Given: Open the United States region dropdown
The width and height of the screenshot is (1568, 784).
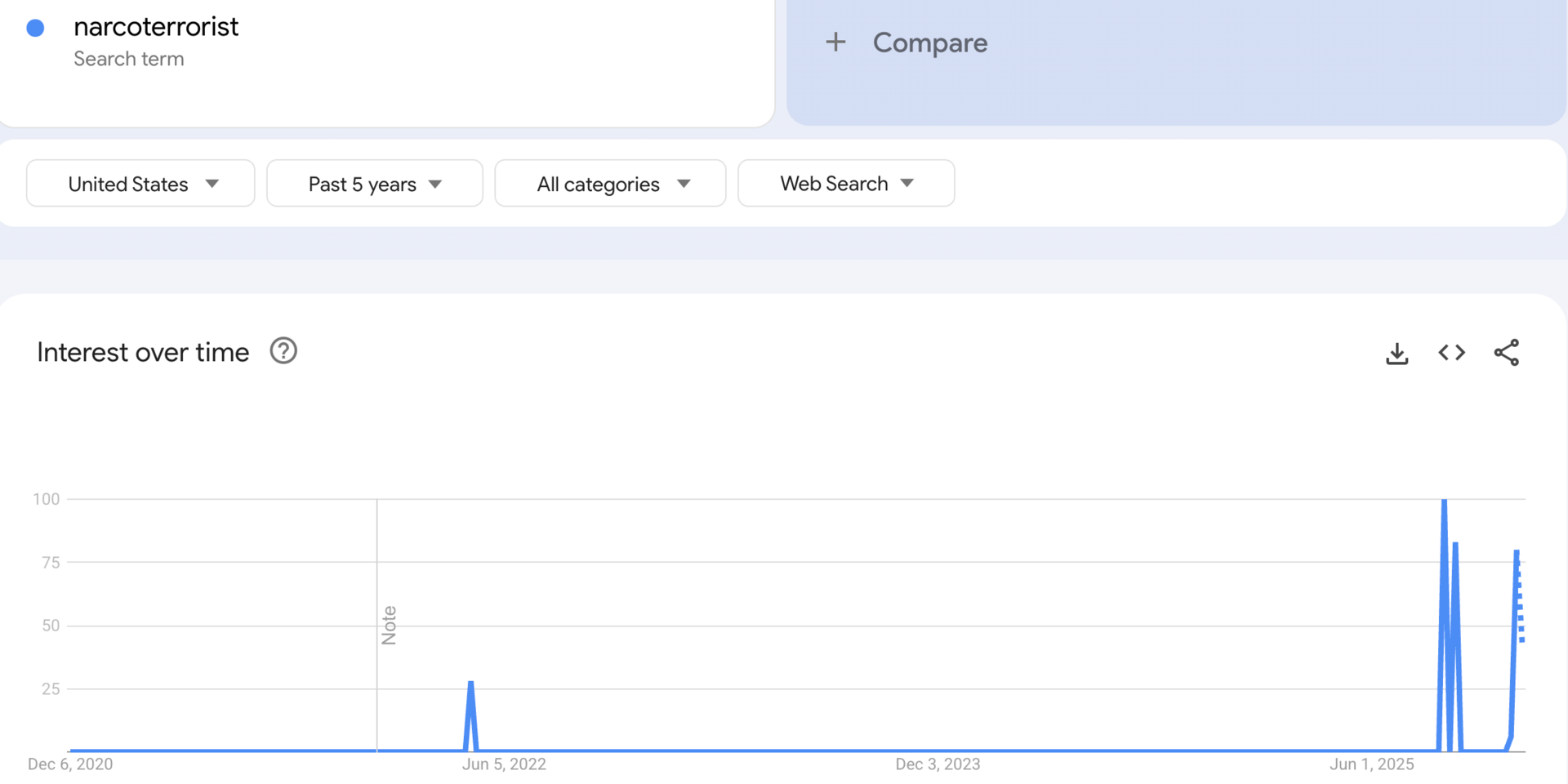Looking at the screenshot, I should [140, 184].
